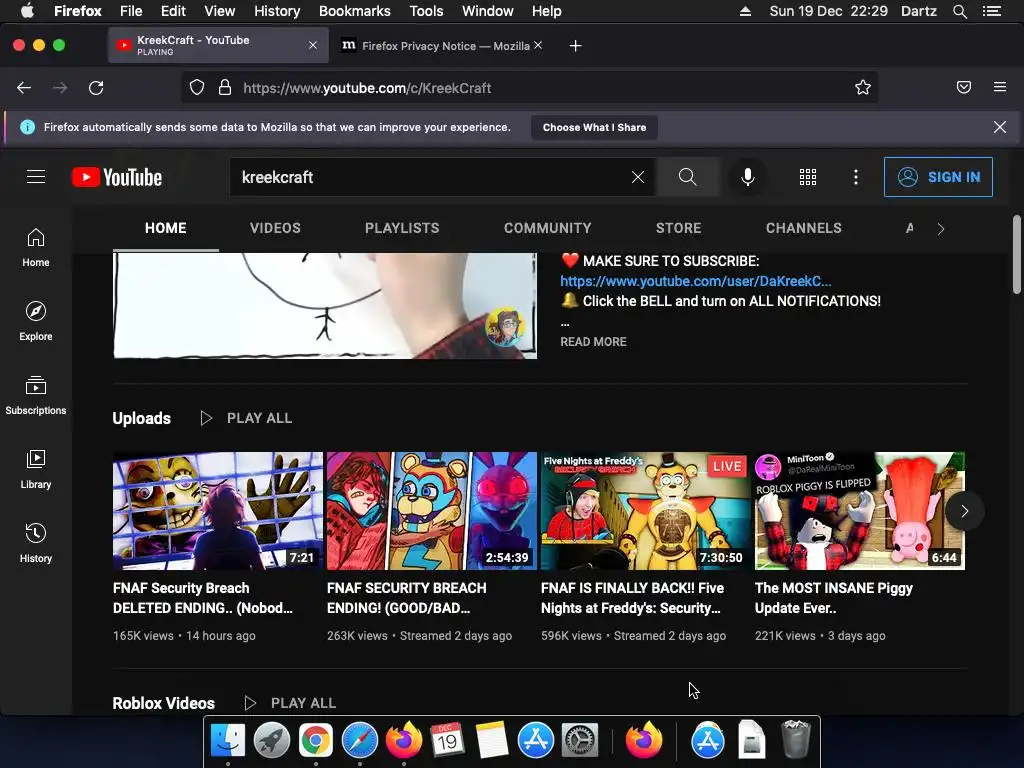Go back in Firefox
This screenshot has width=1024, height=768.
point(24,88)
